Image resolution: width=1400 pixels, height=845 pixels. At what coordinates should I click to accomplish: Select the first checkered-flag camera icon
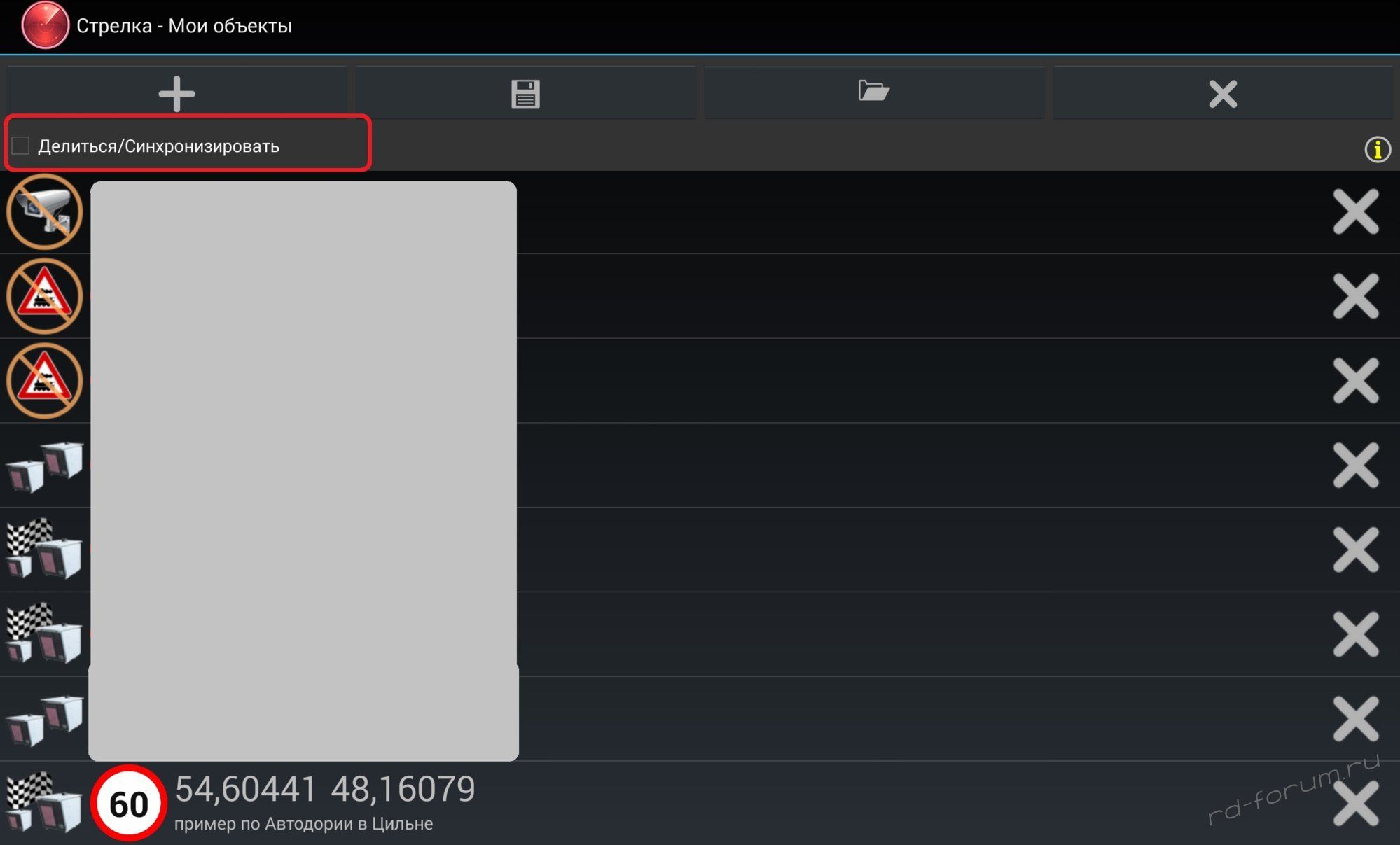point(45,550)
